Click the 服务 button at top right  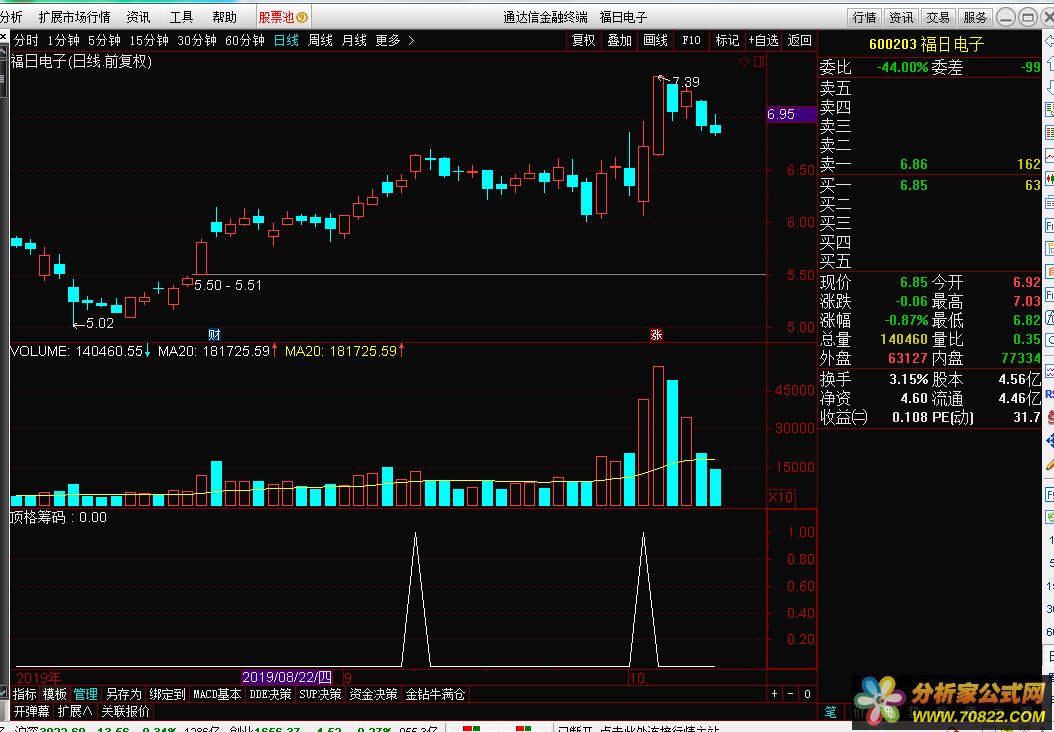point(975,17)
